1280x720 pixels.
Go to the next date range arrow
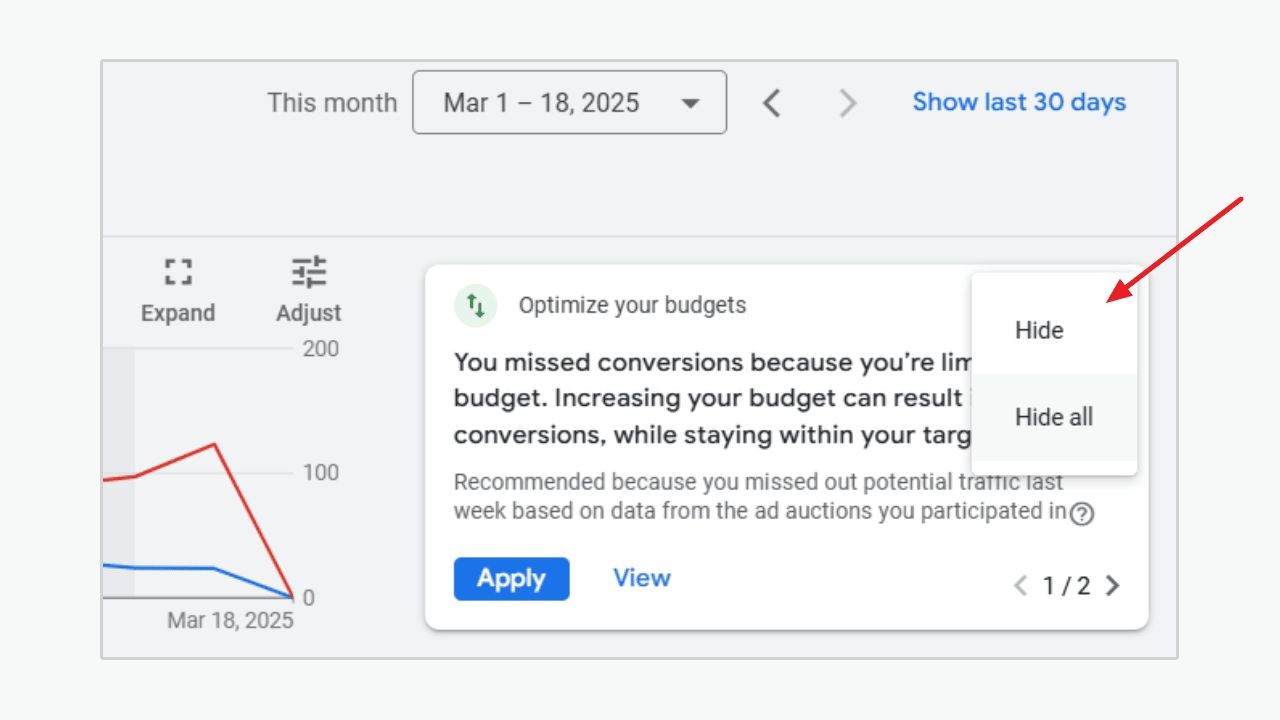(x=847, y=102)
